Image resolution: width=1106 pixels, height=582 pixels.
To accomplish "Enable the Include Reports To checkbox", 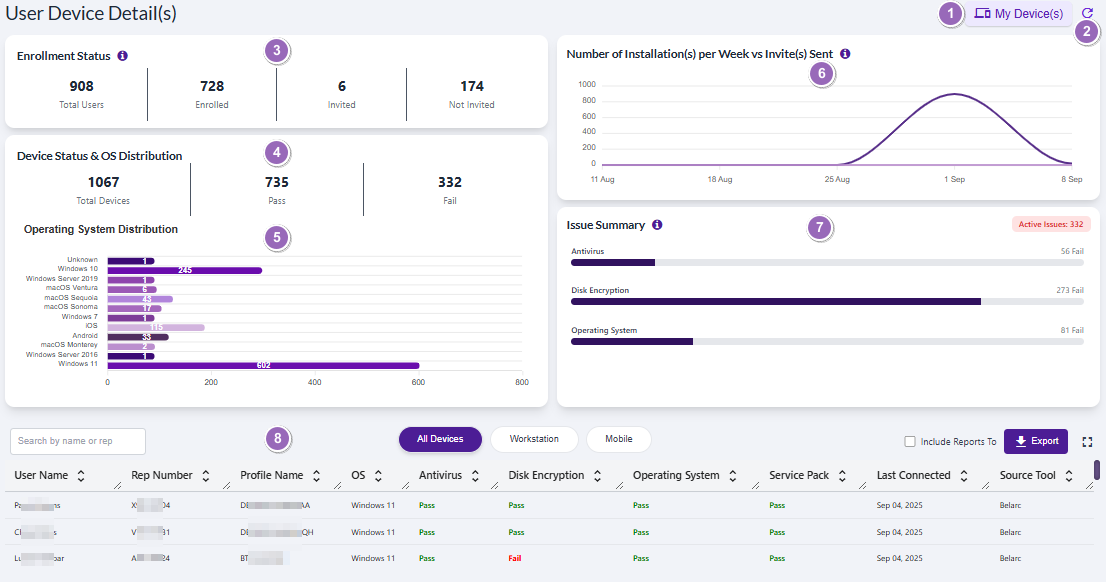I will (x=910, y=440).
